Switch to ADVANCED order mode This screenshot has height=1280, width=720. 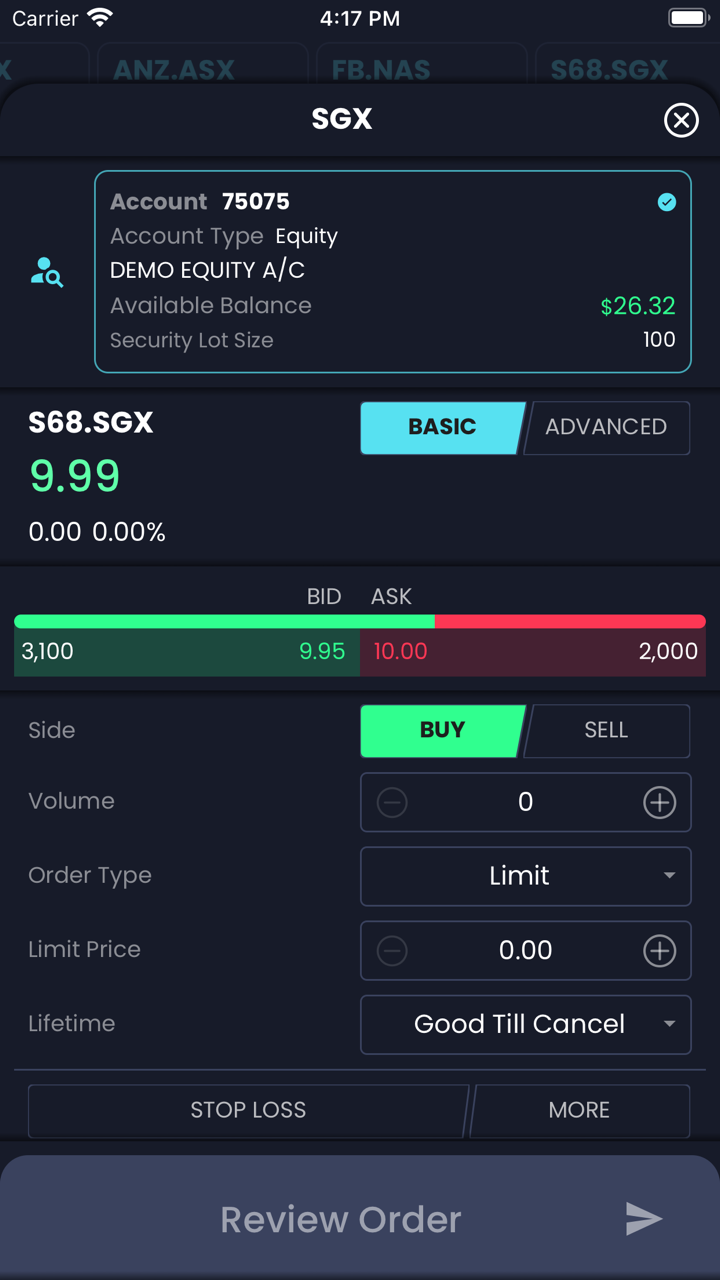[x=606, y=427]
